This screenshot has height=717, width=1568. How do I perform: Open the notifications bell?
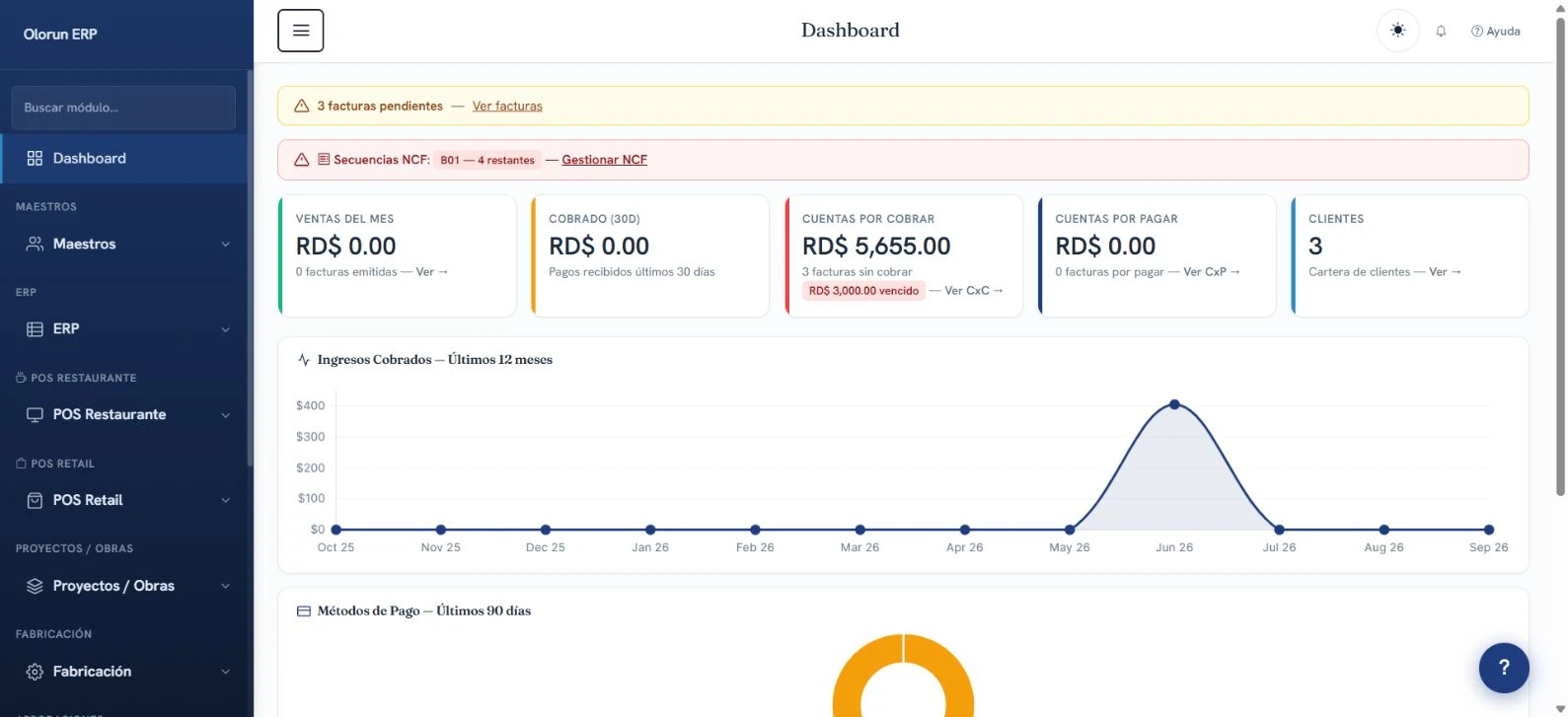point(1441,32)
